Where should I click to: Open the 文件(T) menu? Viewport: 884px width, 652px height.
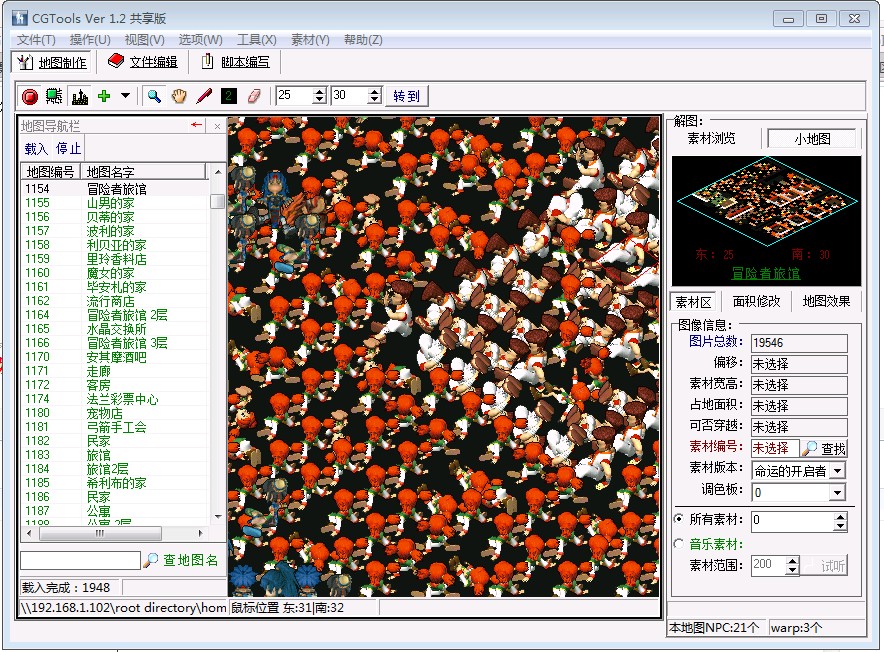[x=36, y=40]
